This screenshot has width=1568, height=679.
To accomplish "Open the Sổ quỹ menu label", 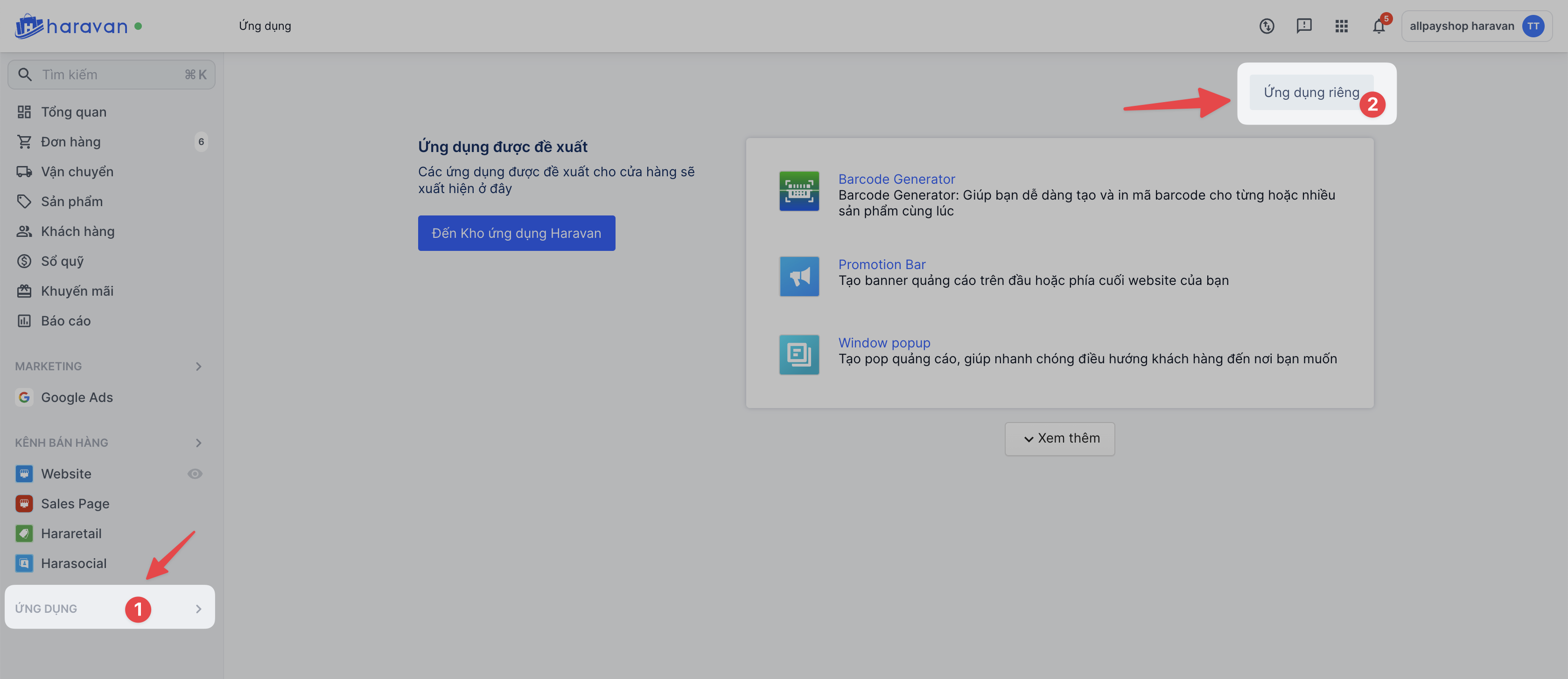I will (62, 261).
